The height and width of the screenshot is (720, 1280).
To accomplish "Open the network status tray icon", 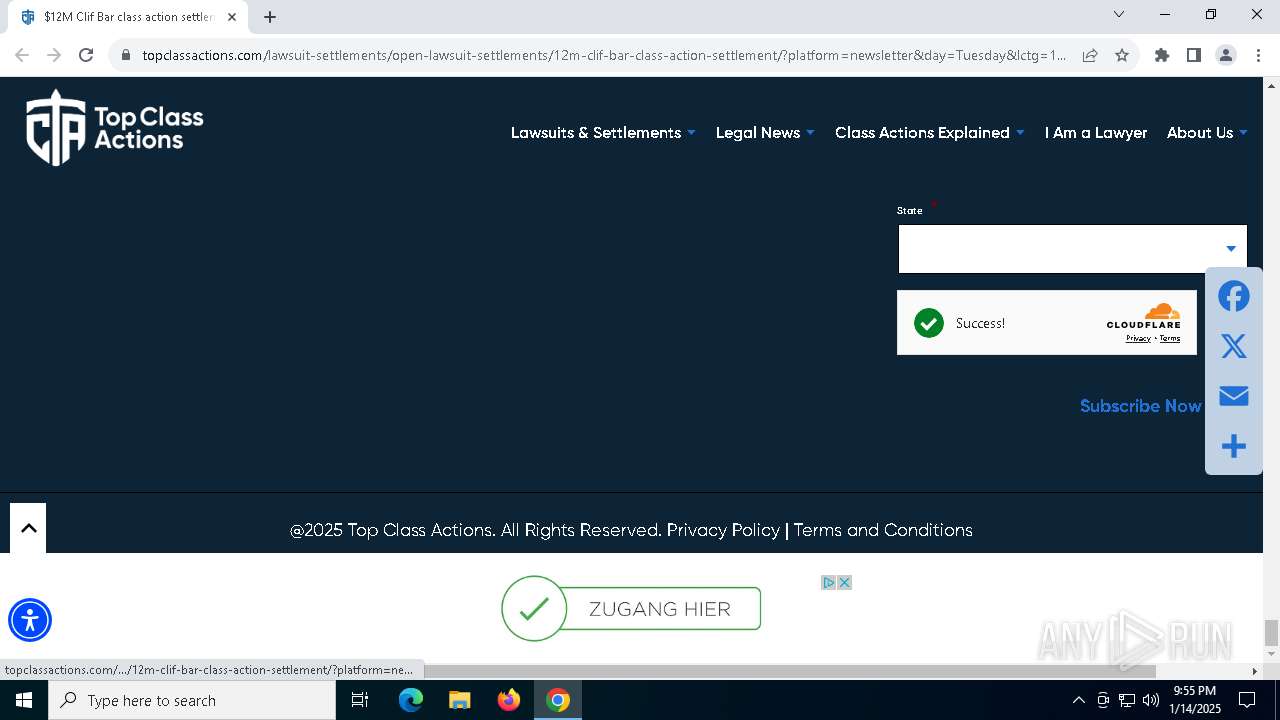I will (x=1127, y=700).
